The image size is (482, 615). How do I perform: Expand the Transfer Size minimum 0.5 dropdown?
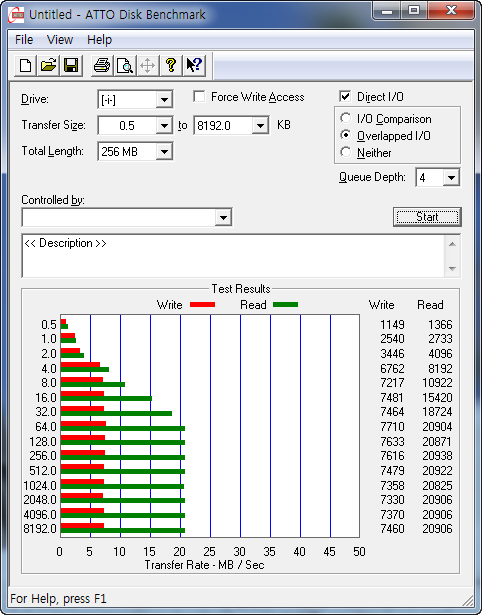tap(164, 126)
